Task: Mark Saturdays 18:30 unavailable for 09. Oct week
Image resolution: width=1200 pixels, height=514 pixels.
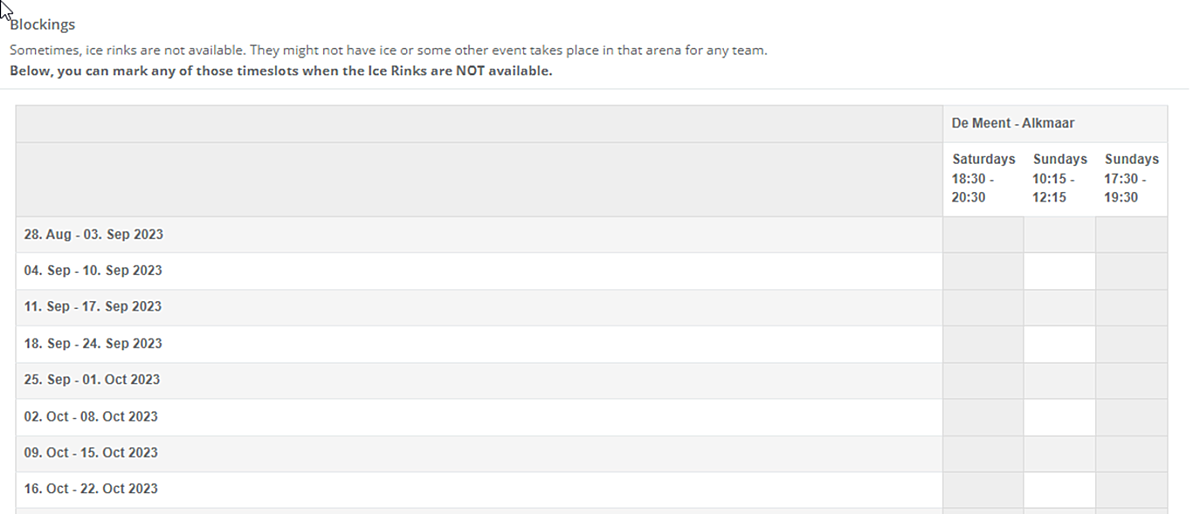Action: pos(983,453)
